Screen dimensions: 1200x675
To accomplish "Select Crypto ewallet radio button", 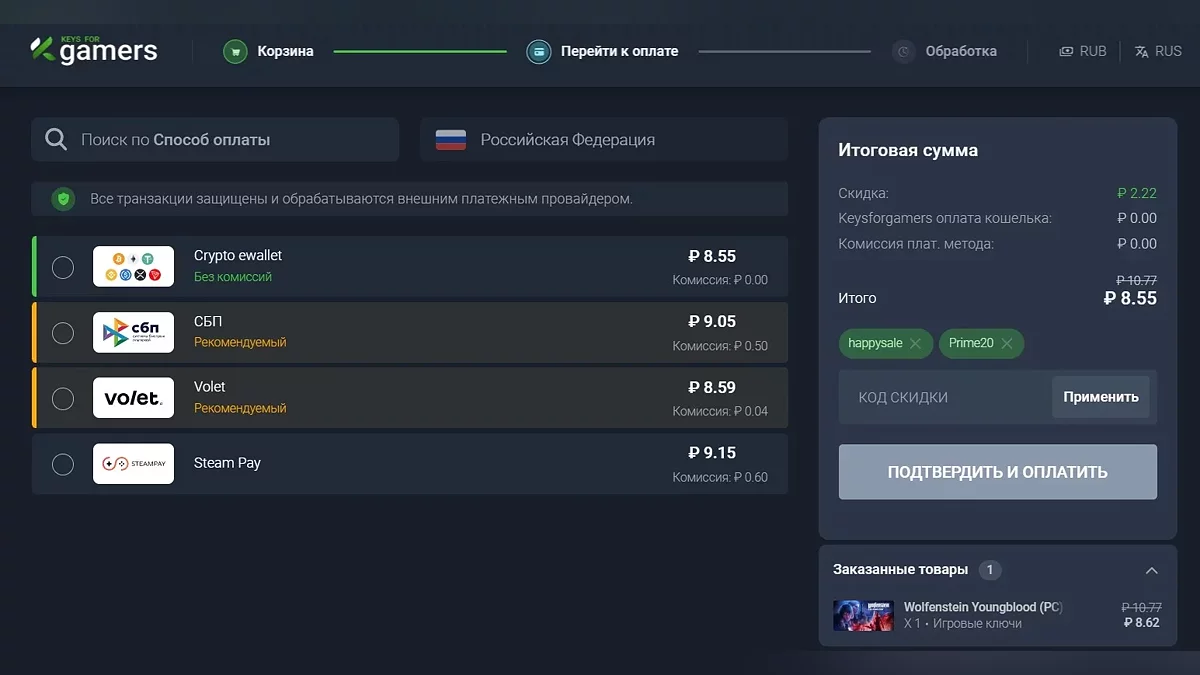I will [x=63, y=267].
